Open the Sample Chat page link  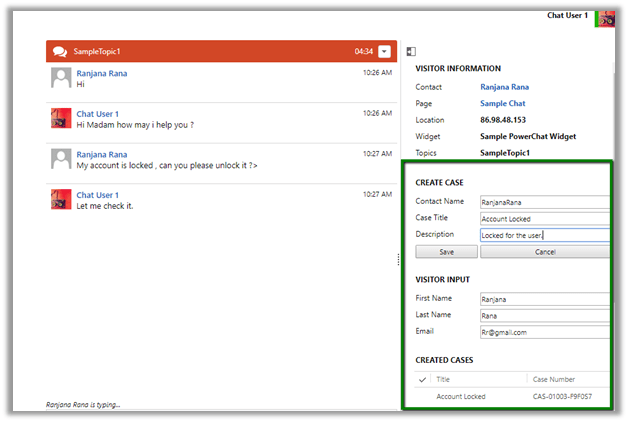(x=502, y=103)
